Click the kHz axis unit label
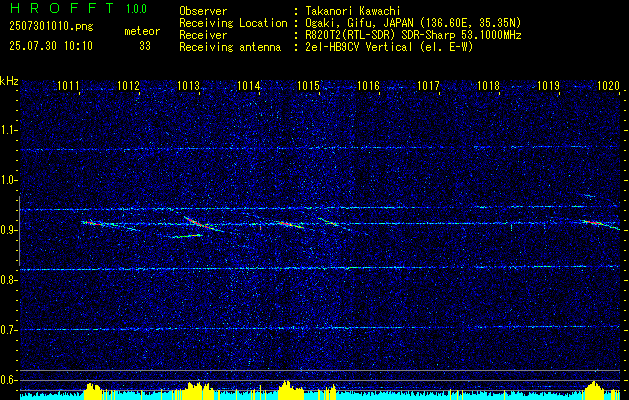This screenshot has height=400, width=629. pyautogui.click(x=9, y=81)
